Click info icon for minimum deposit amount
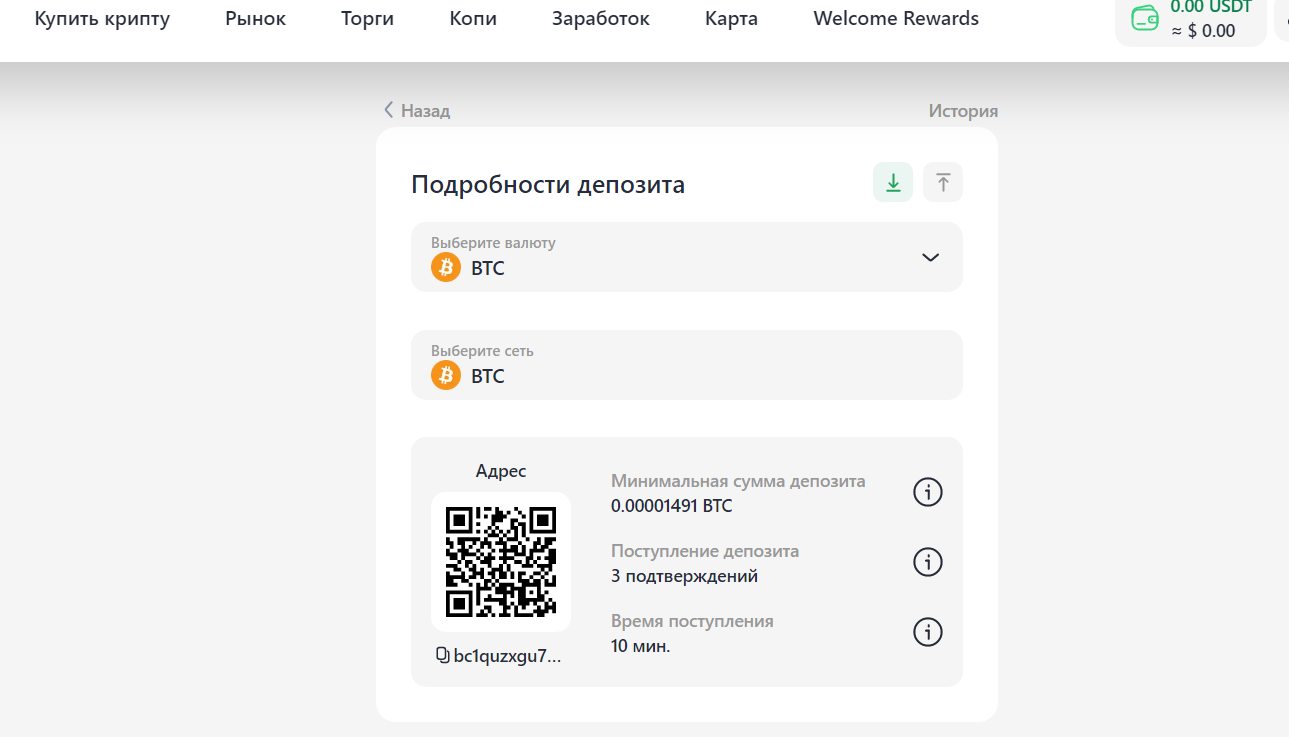Image resolution: width=1289 pixels, height=737 pixels. [x=928, y=492]
